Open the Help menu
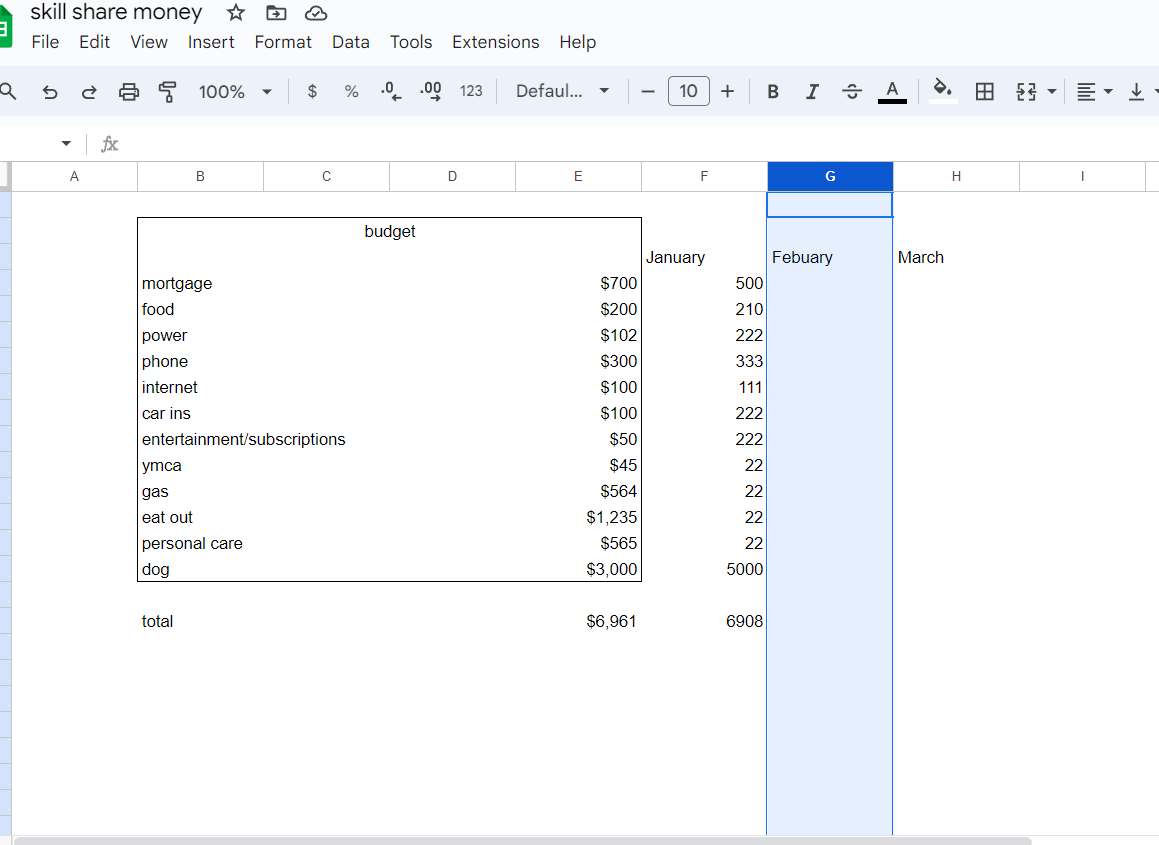Viewport: 1159px width, 845px height. pyautogui.click(x=577, y=42)
